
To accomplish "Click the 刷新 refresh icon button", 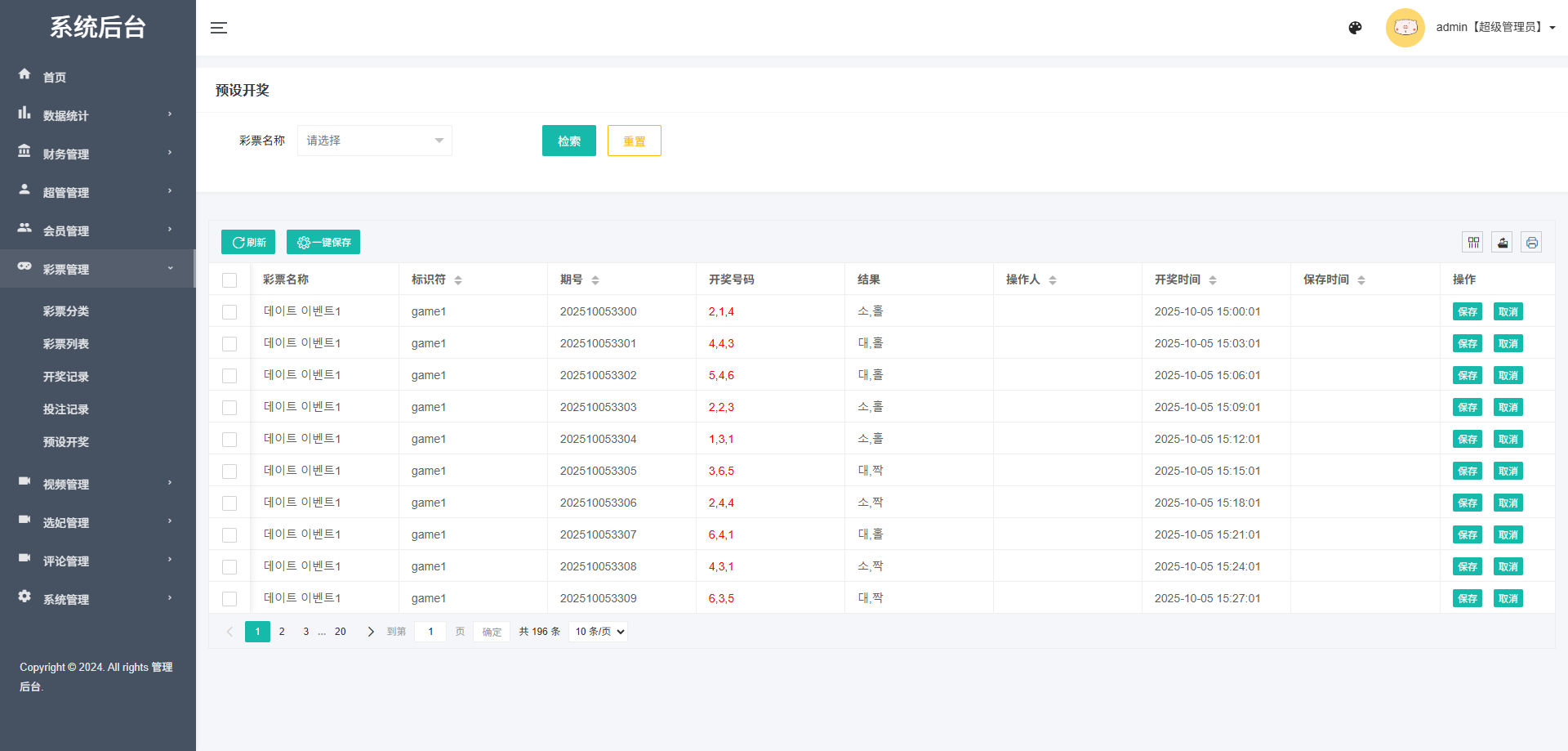I will pos(247,242).
